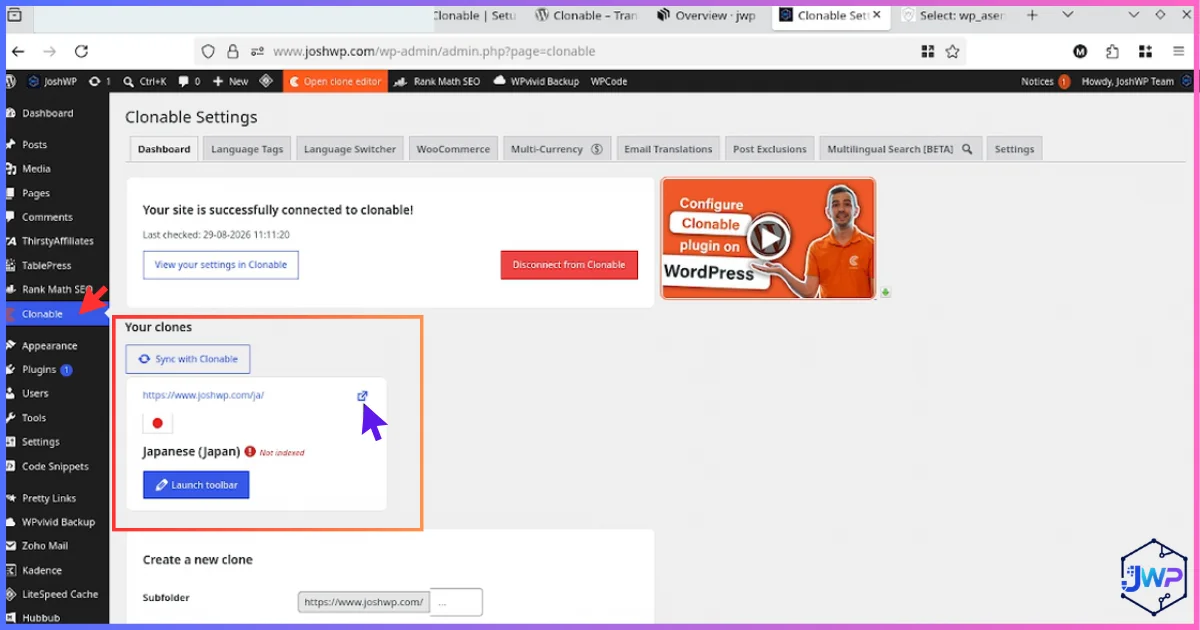Screen dimensions: 1200x630
Task: Expand the list all tabs chevron
Action: tap(1067, 15)
